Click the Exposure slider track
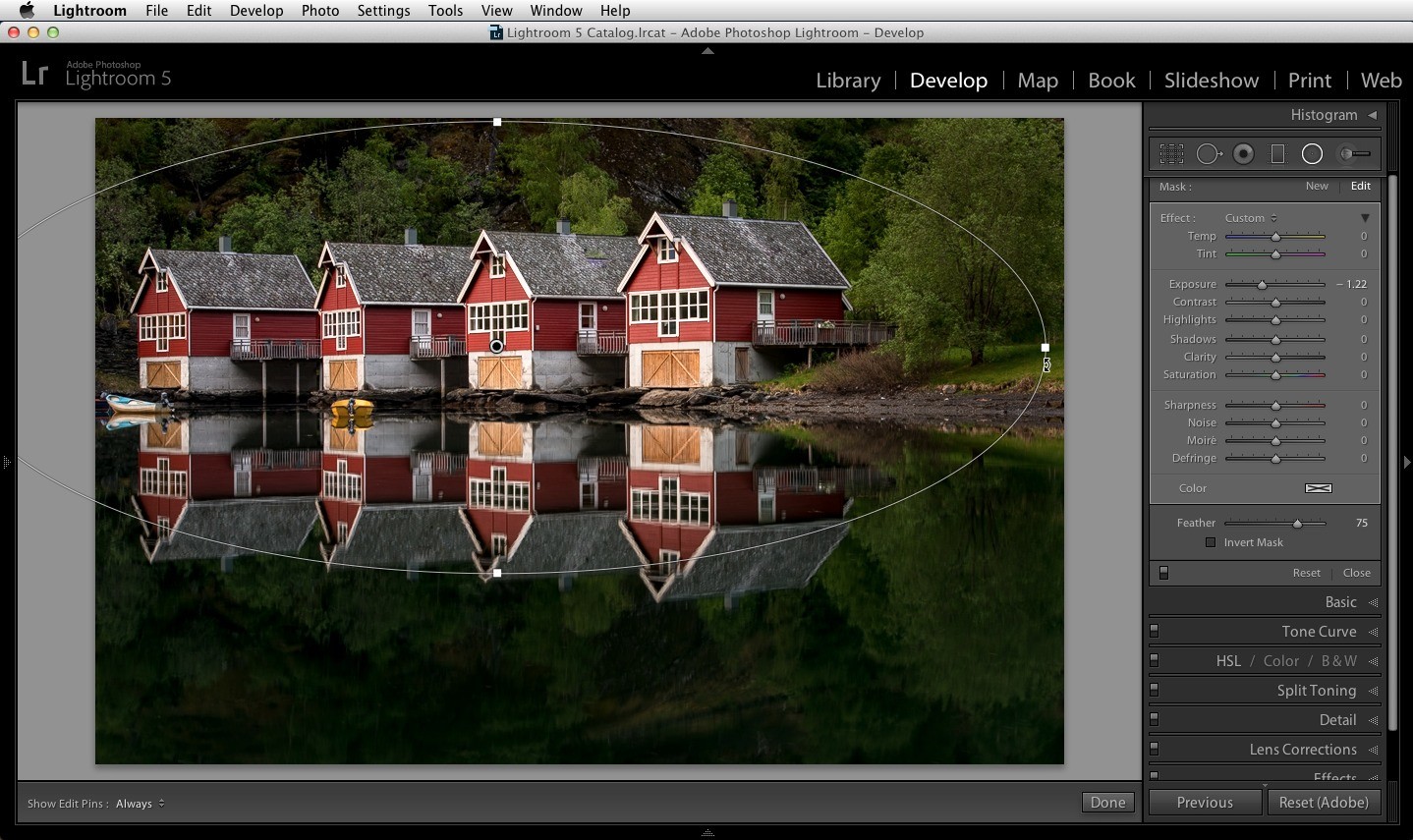 pos(1275,284)
